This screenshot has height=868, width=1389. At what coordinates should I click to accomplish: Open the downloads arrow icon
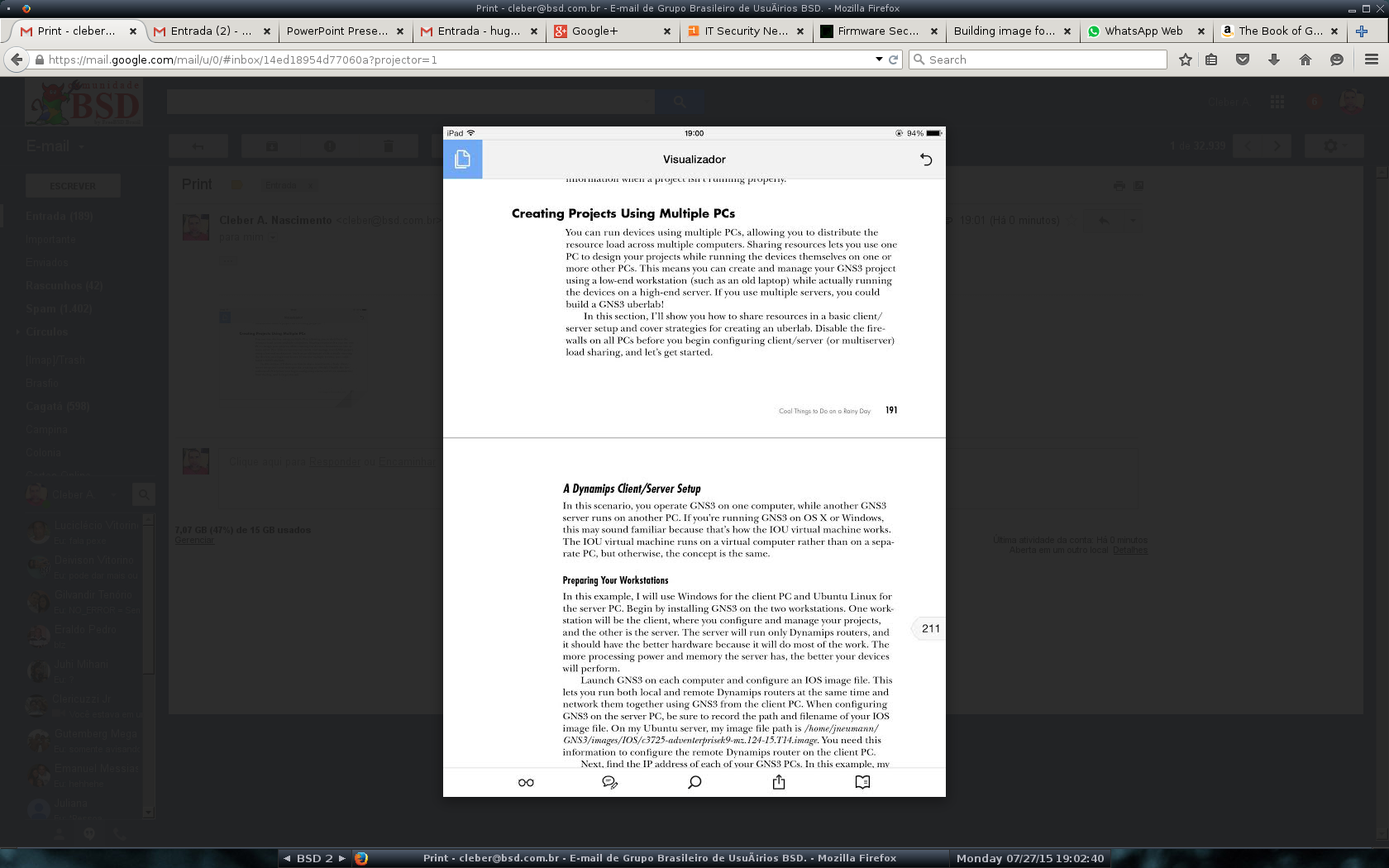[x=1274, y=60]
